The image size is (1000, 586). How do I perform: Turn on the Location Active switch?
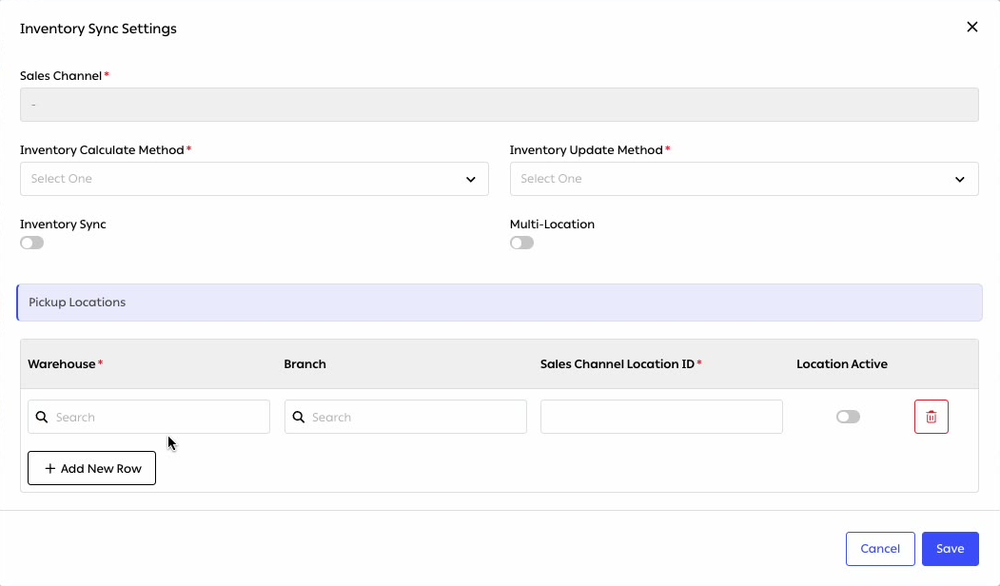tap(848, 417)
